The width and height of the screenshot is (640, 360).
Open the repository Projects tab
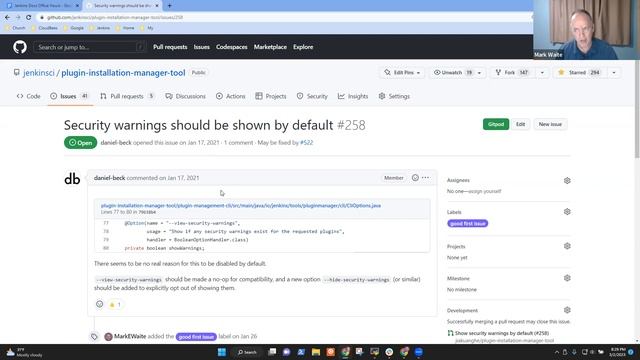point(271,96)
